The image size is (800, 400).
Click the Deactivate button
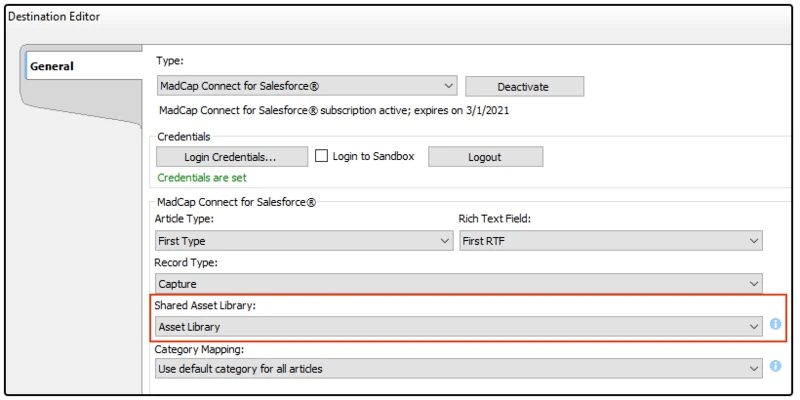click(x=524, y=87)
